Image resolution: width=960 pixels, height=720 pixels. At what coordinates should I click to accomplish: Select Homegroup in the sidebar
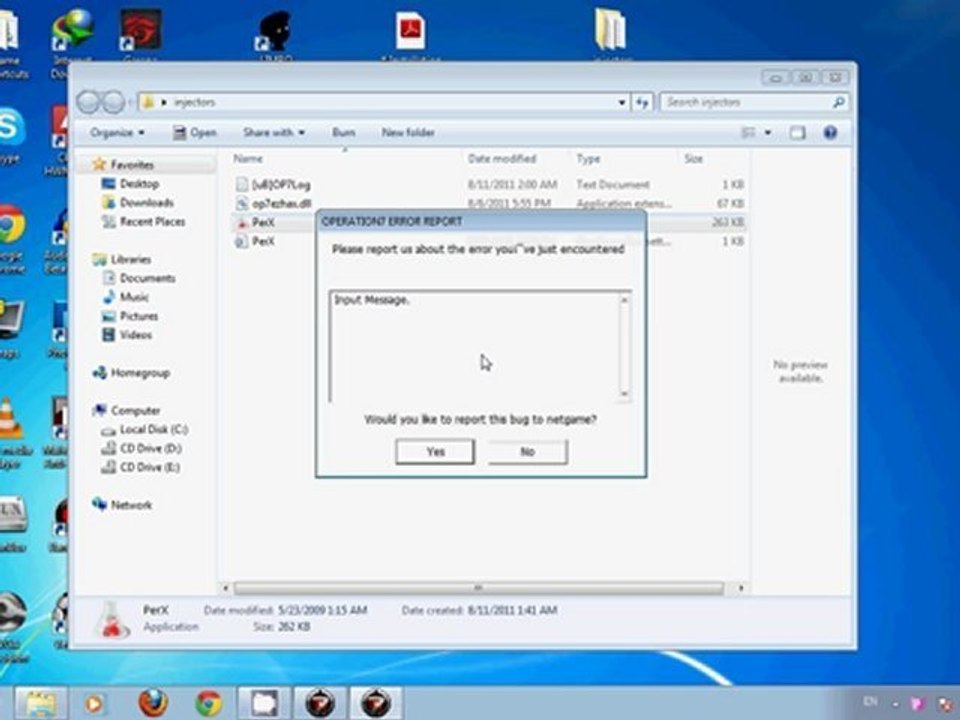point(140,373)
